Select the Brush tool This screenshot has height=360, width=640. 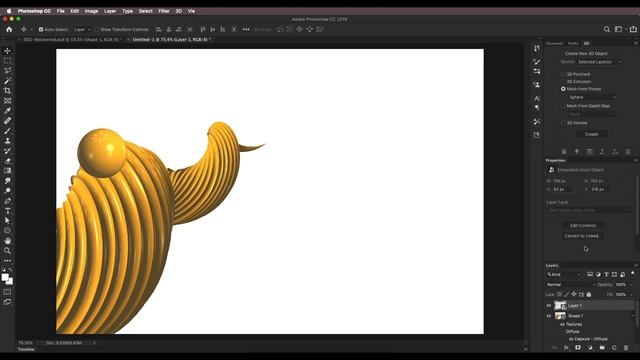tap(7, 131)
